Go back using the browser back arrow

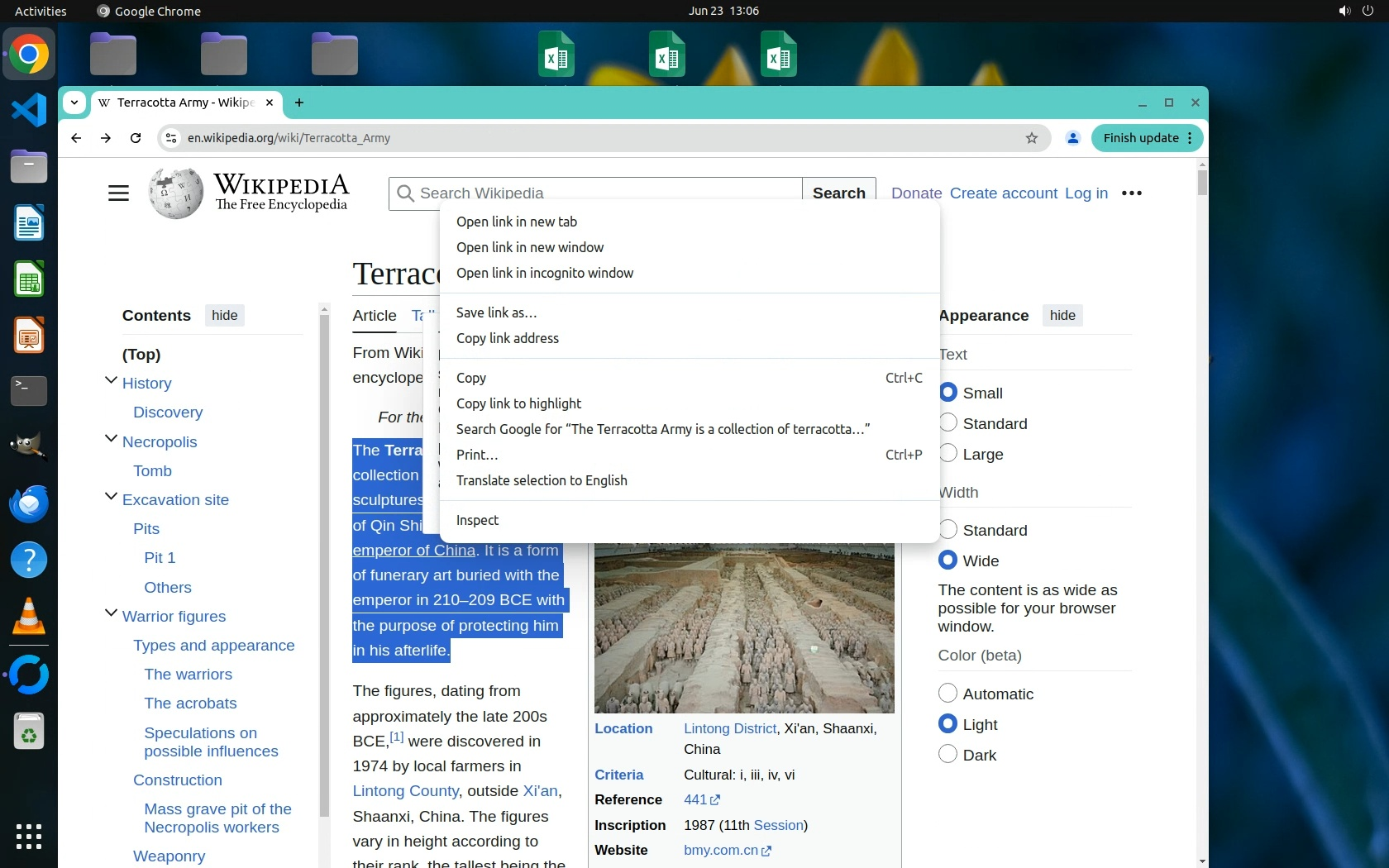[76, 138]
